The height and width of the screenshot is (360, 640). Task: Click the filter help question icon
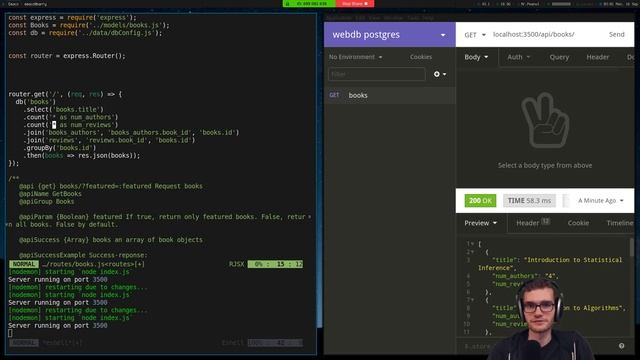click(x=621, y=346)
